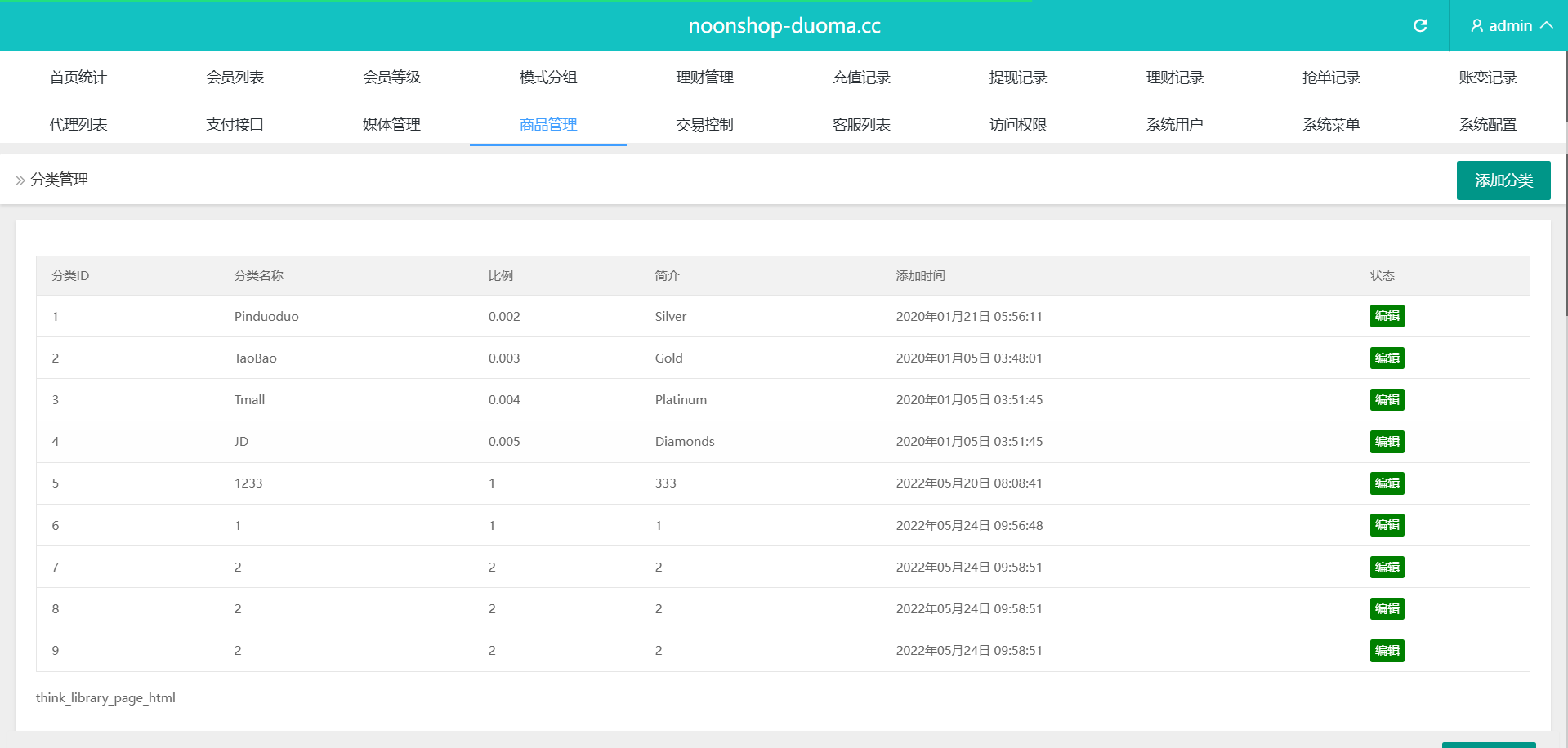Go to 系统配置 menu item

pos(1488,125)
